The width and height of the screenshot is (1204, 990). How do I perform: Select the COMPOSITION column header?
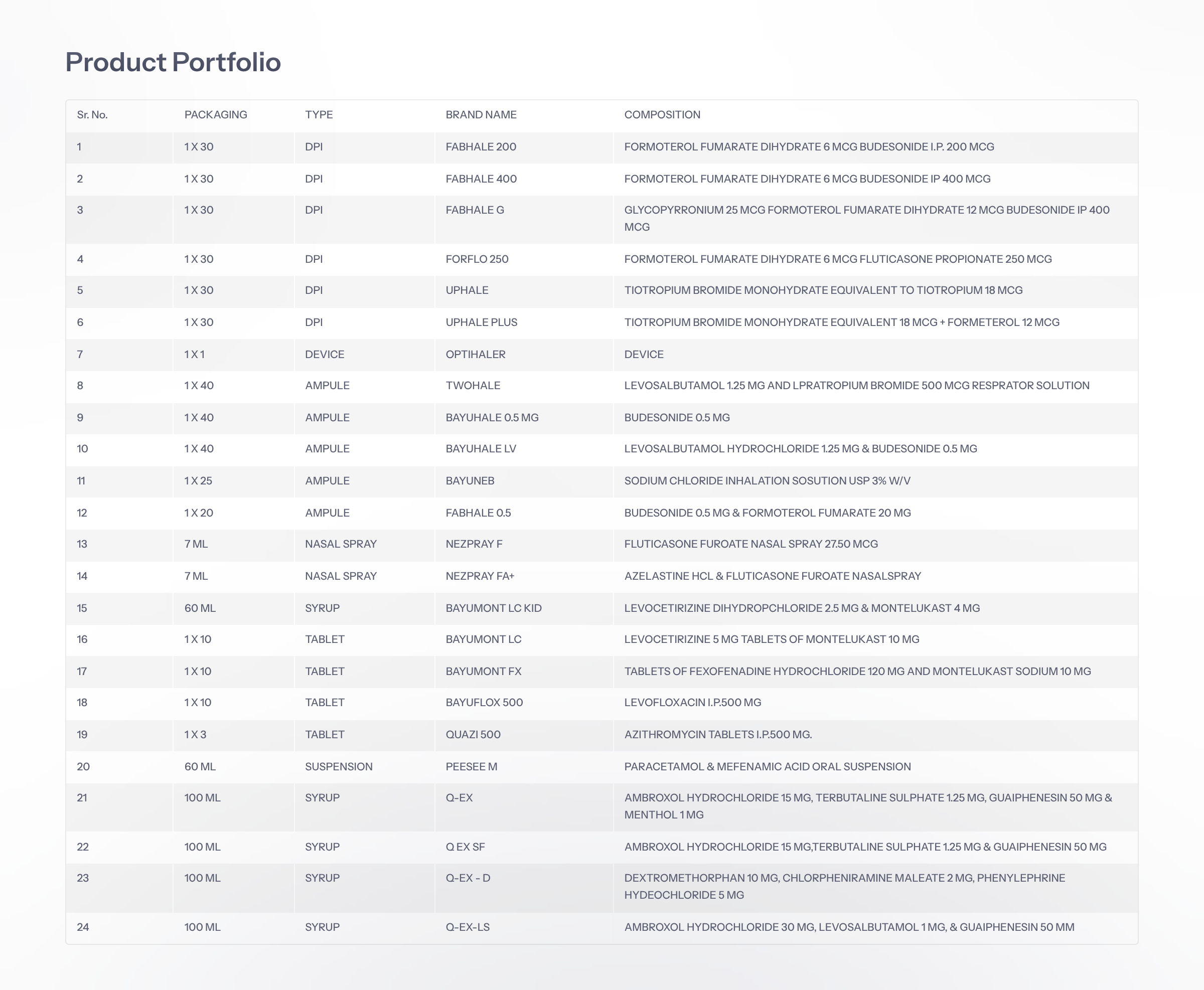[662, 115]
